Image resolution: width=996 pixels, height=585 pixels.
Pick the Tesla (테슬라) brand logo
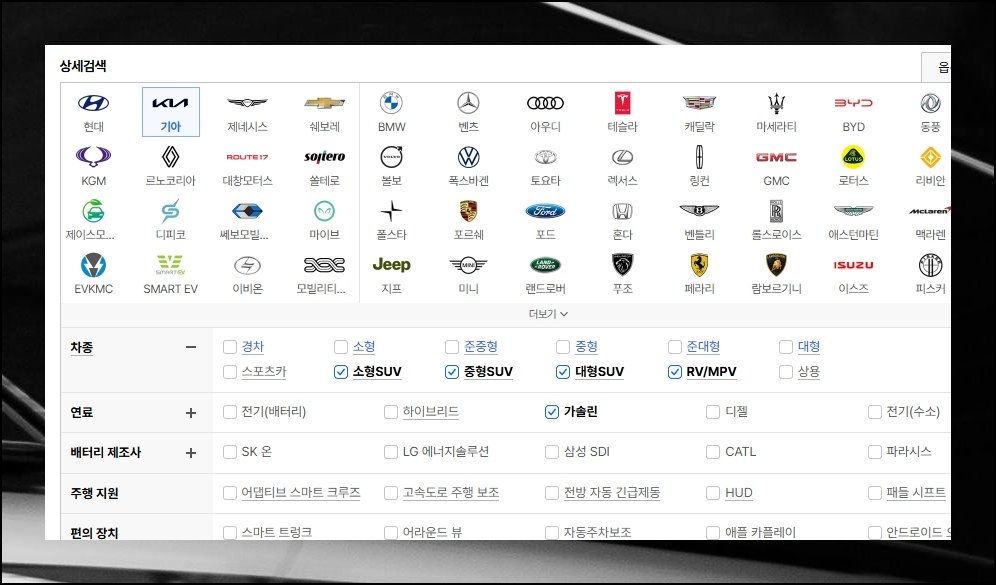[x=622, y=103]
